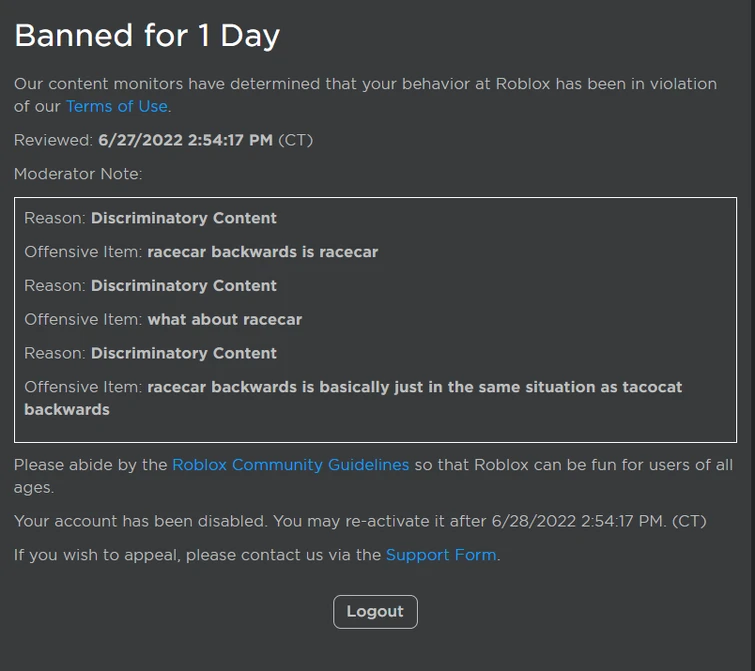The height and width of the screenshot is (671, 755).
Task: Open the Roblox Community Guidelines link
Action: (x=290, y=465)
